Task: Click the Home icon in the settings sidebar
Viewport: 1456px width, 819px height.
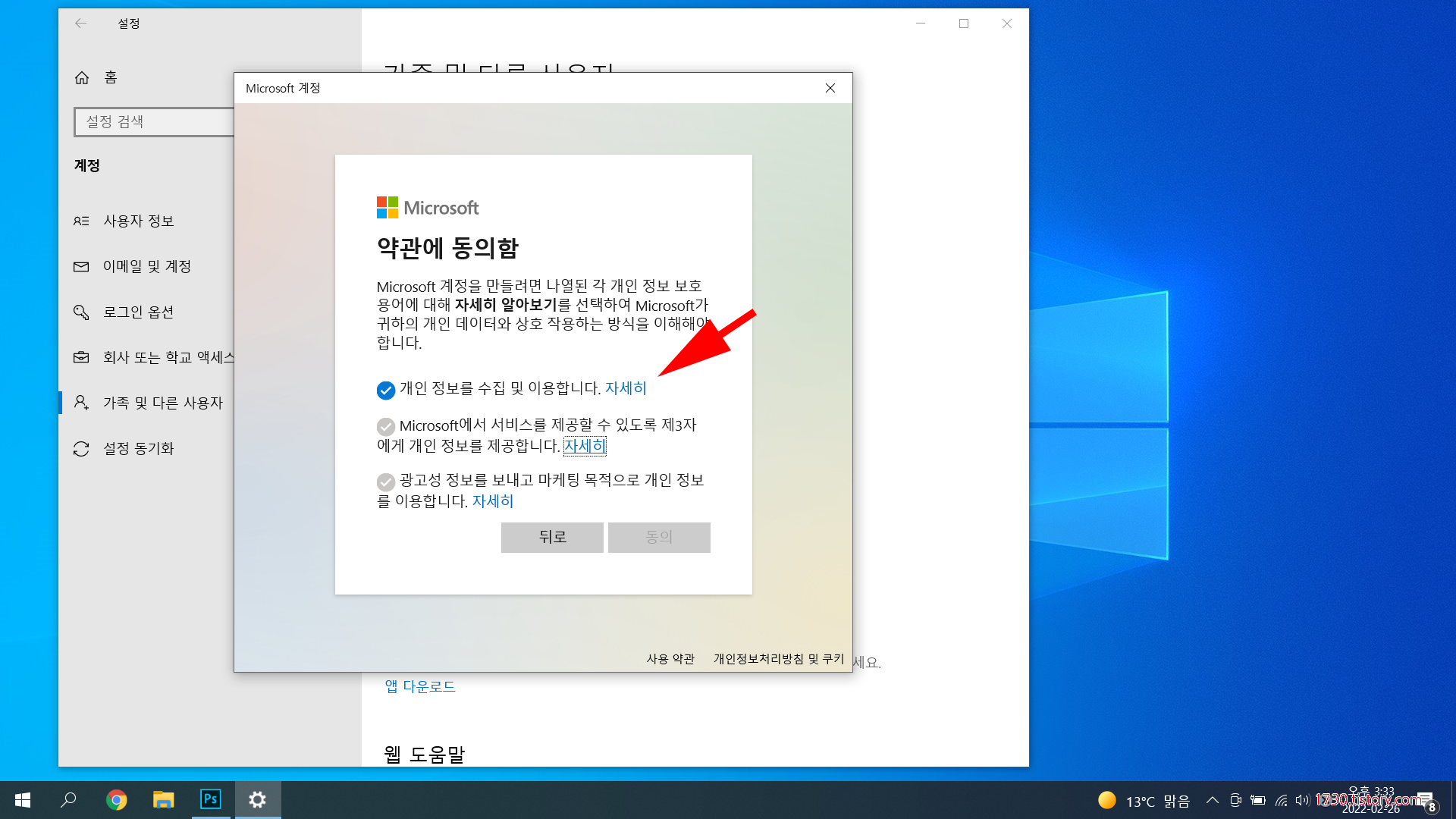Action: (x=82, y=77)
